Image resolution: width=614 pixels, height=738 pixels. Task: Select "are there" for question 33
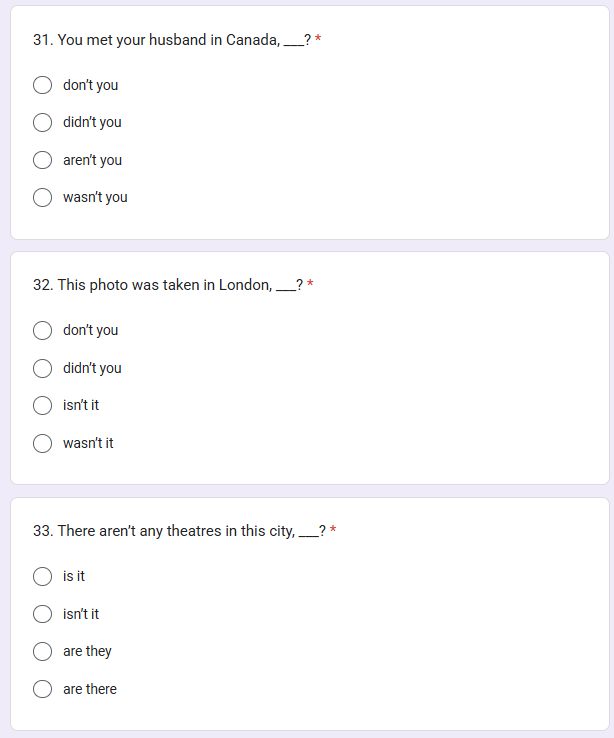point(42,689)
